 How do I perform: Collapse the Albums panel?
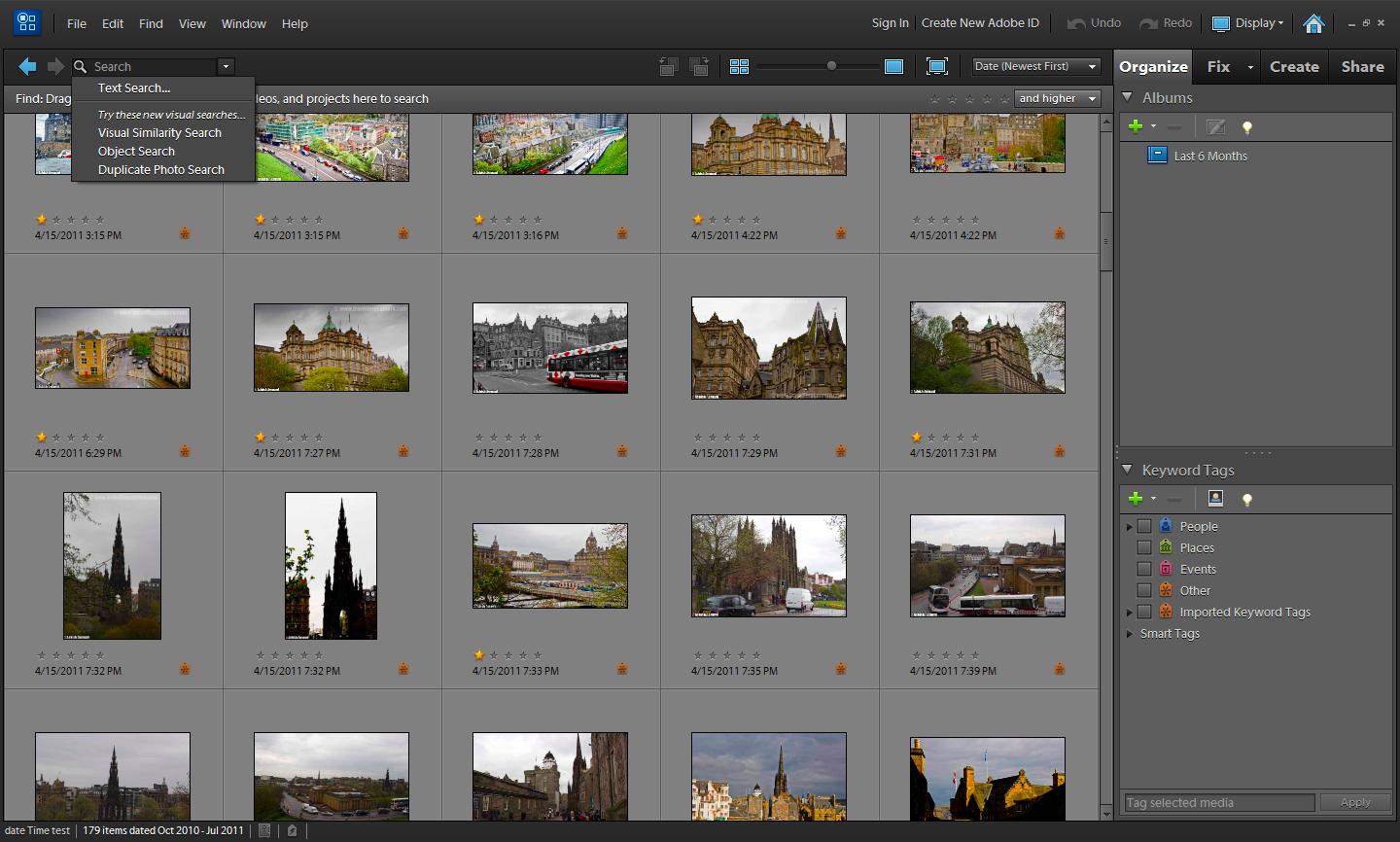[x=1127, y=97]
